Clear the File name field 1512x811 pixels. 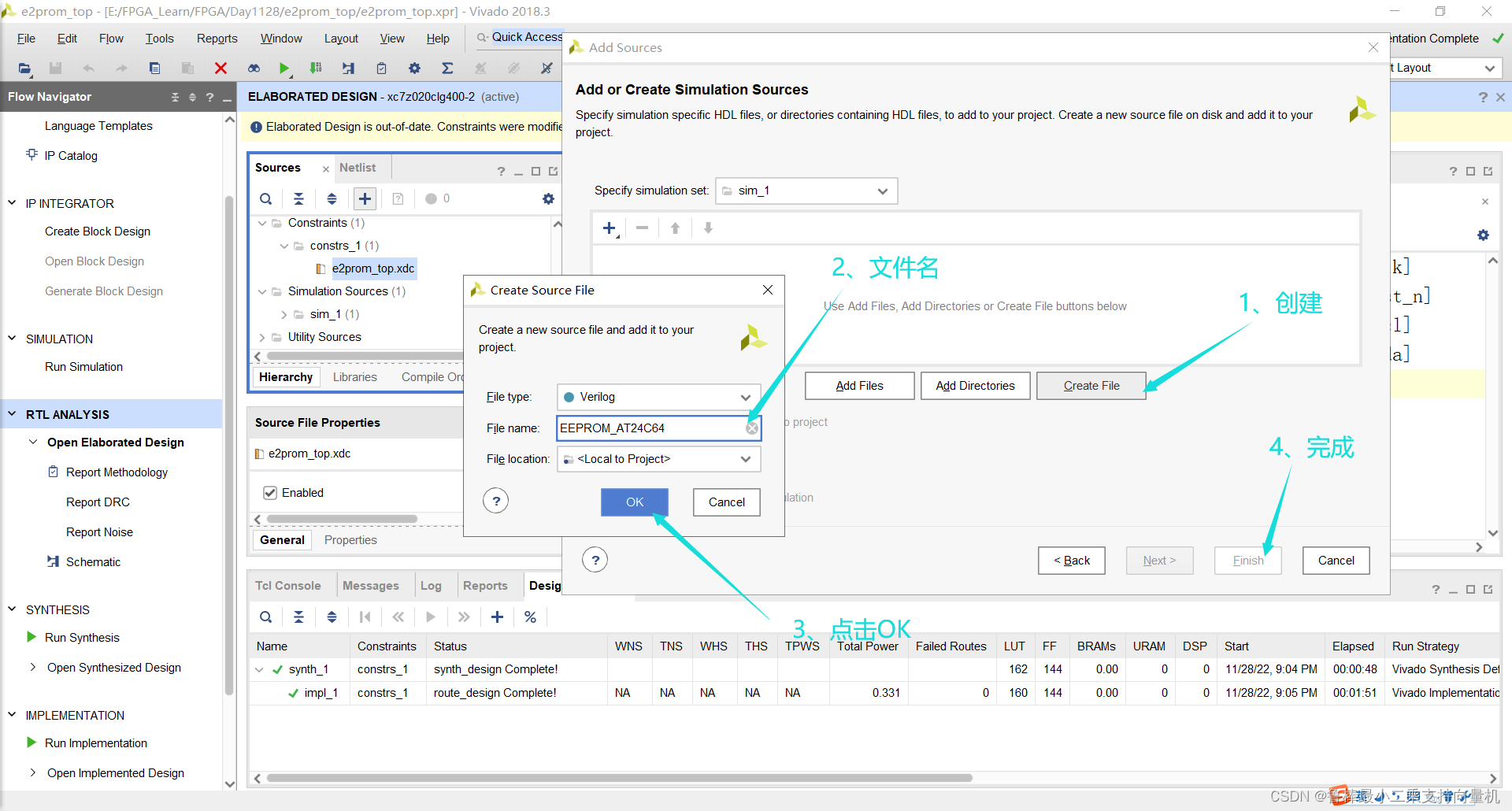[752, 428]
